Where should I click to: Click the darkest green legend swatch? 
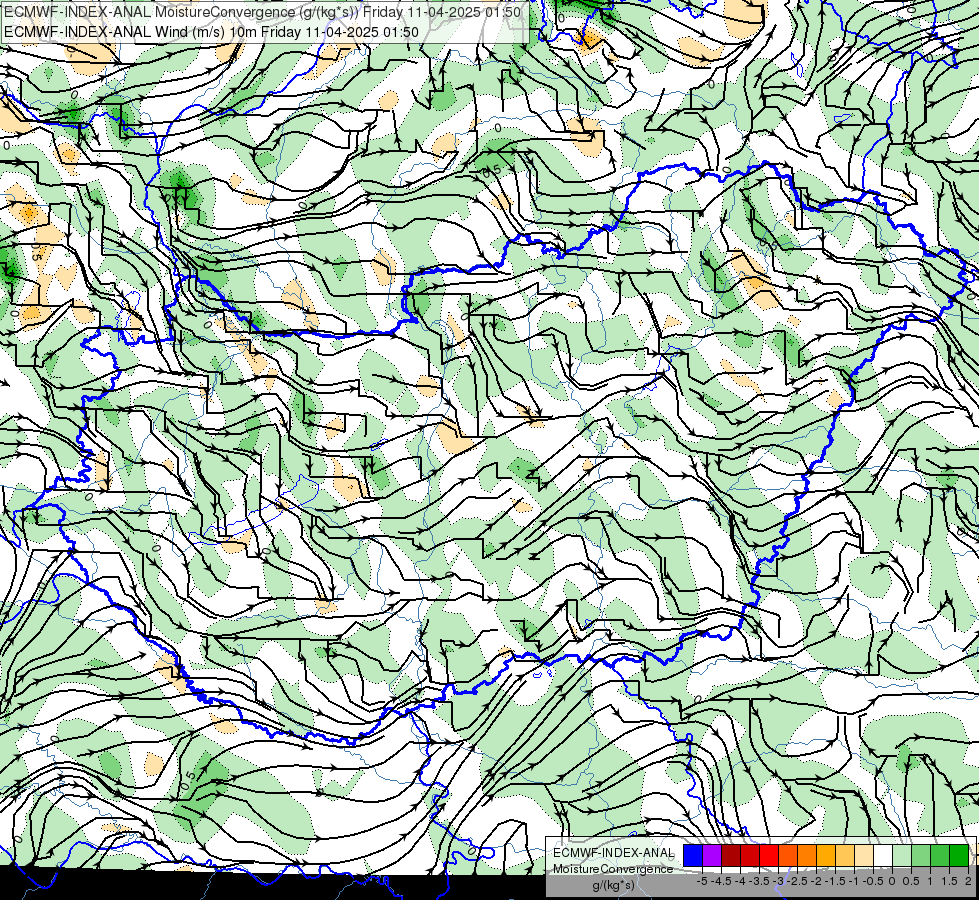click(x=959, y=855)
